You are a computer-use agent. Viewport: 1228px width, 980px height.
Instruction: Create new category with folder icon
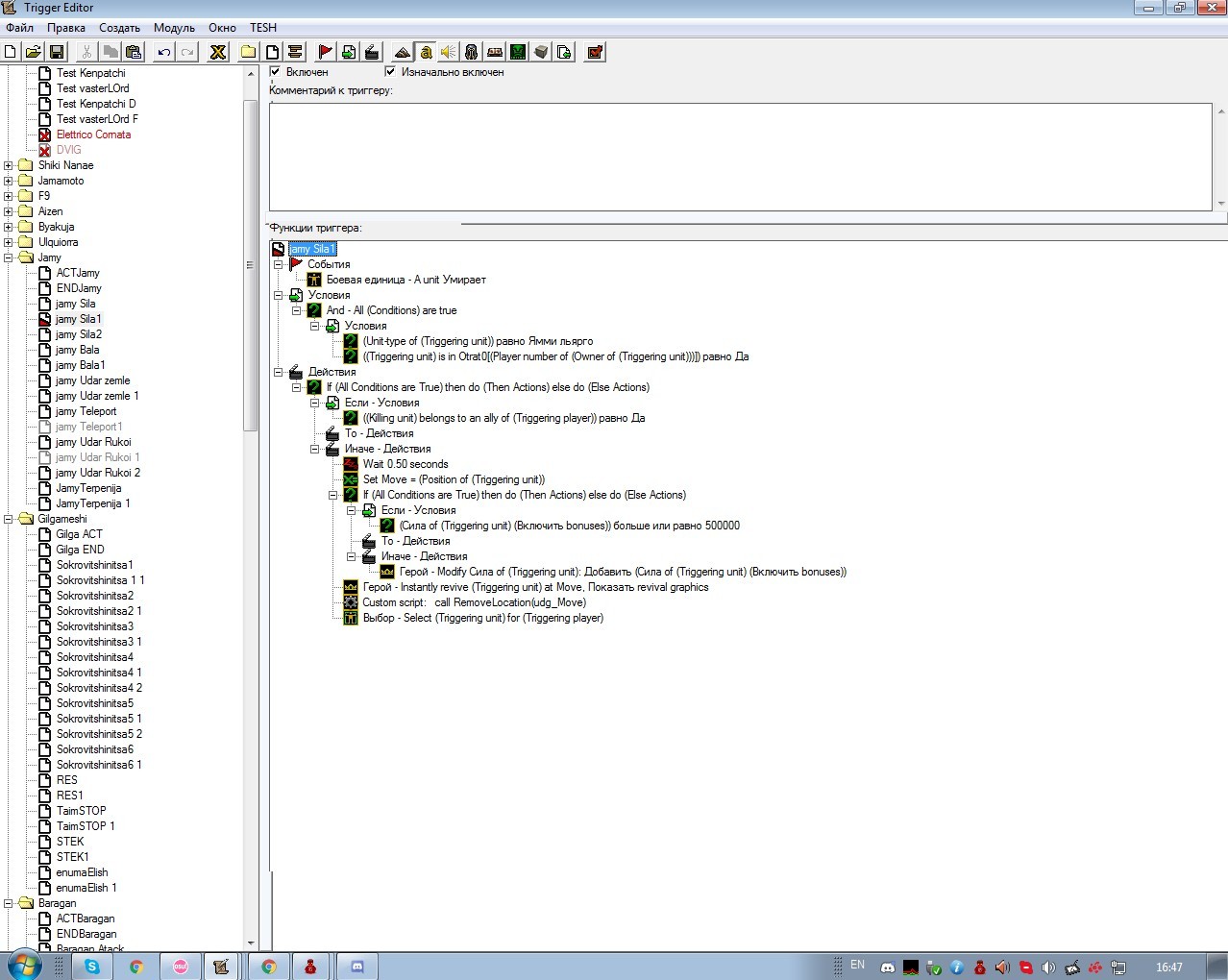(248, 52)
